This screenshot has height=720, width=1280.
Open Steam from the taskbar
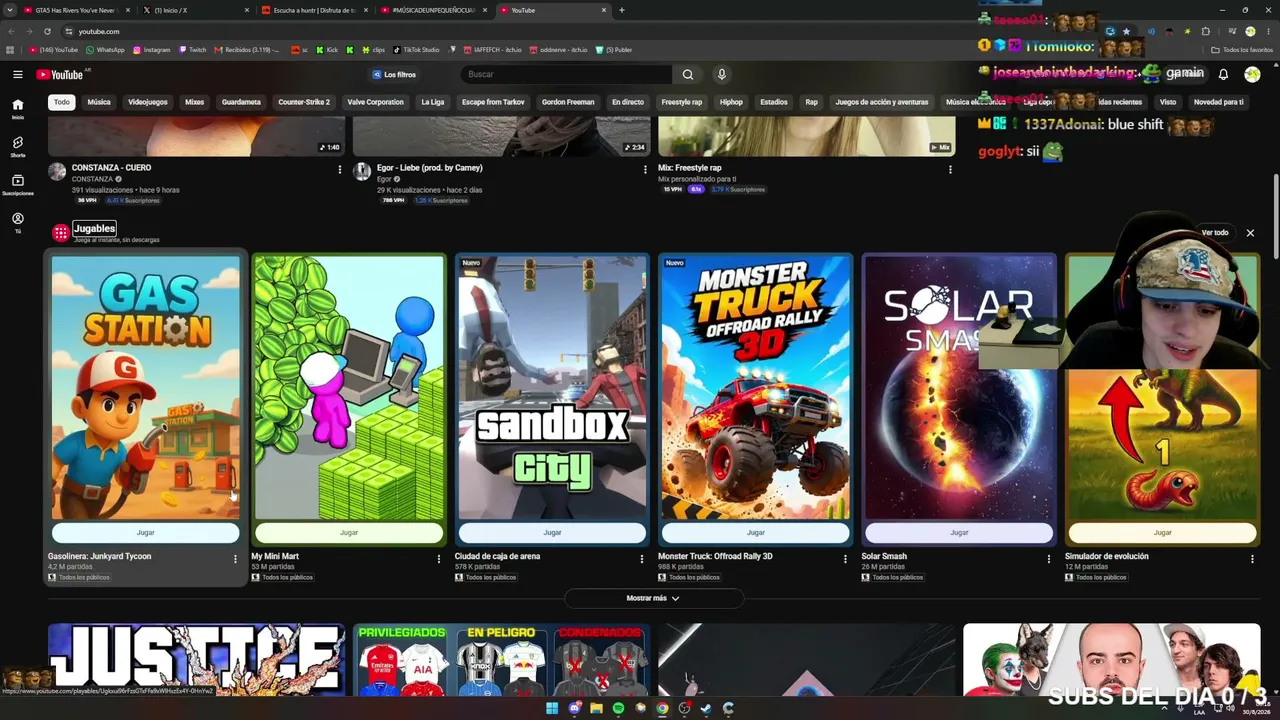click(x=706, y=708)
